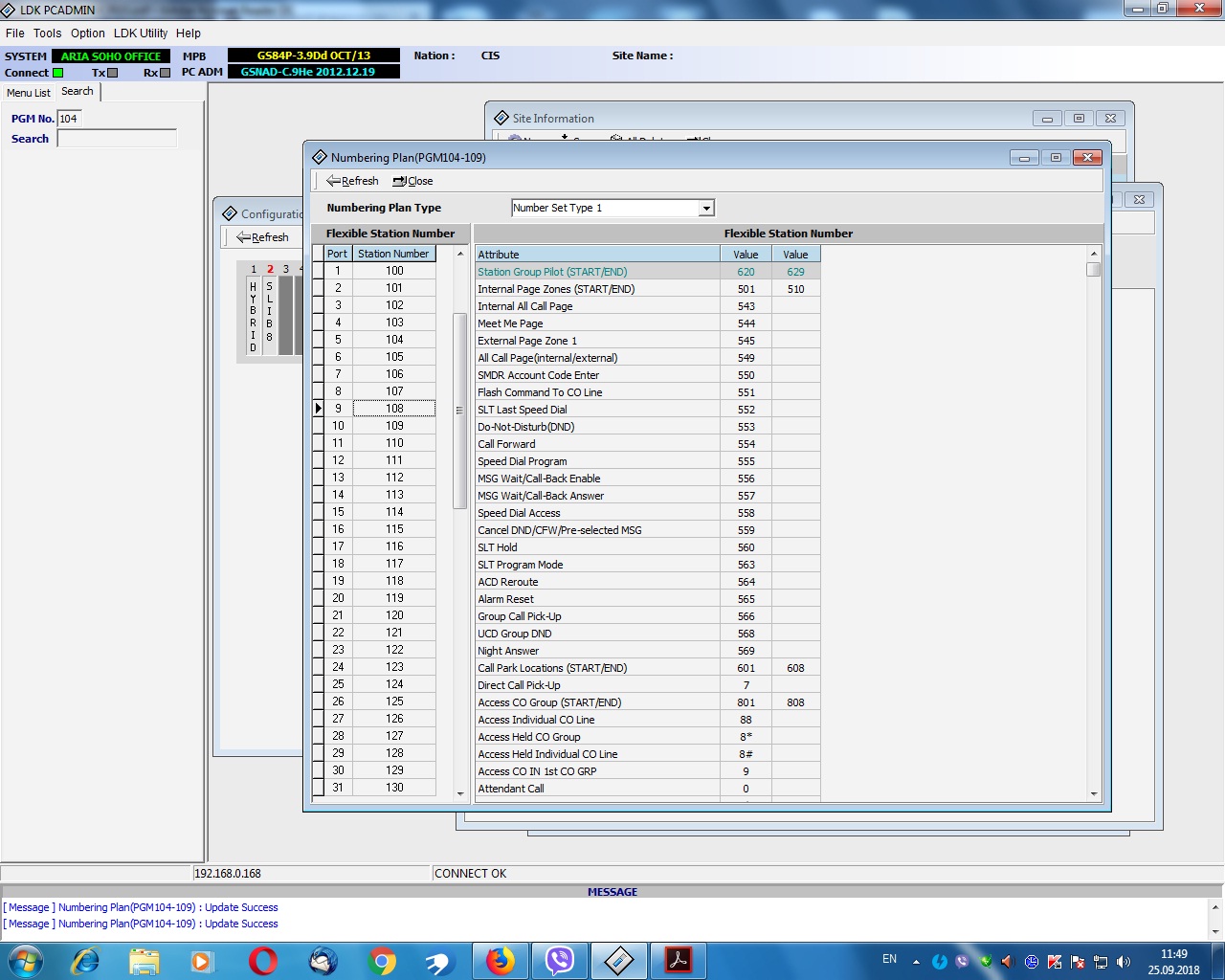The width and height of the screenshot is (1225, 980).
Task: Open Opera browser from the taskbar
Action: coord(262,960)
